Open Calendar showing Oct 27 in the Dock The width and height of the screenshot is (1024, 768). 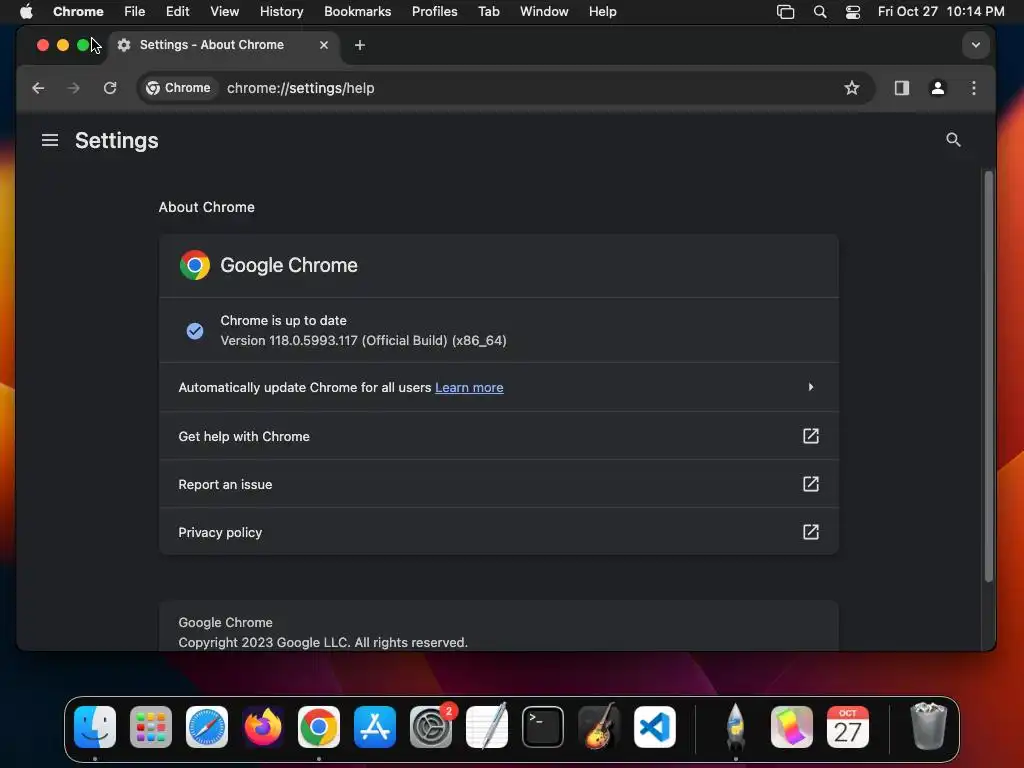pos(848,727)
